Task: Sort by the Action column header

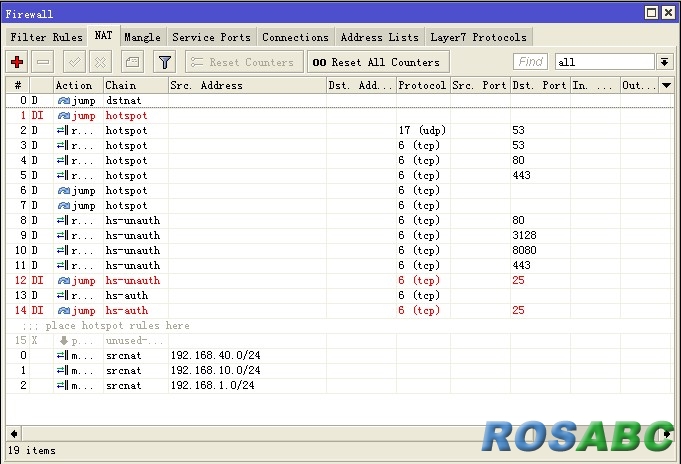Action: [78, 85]
